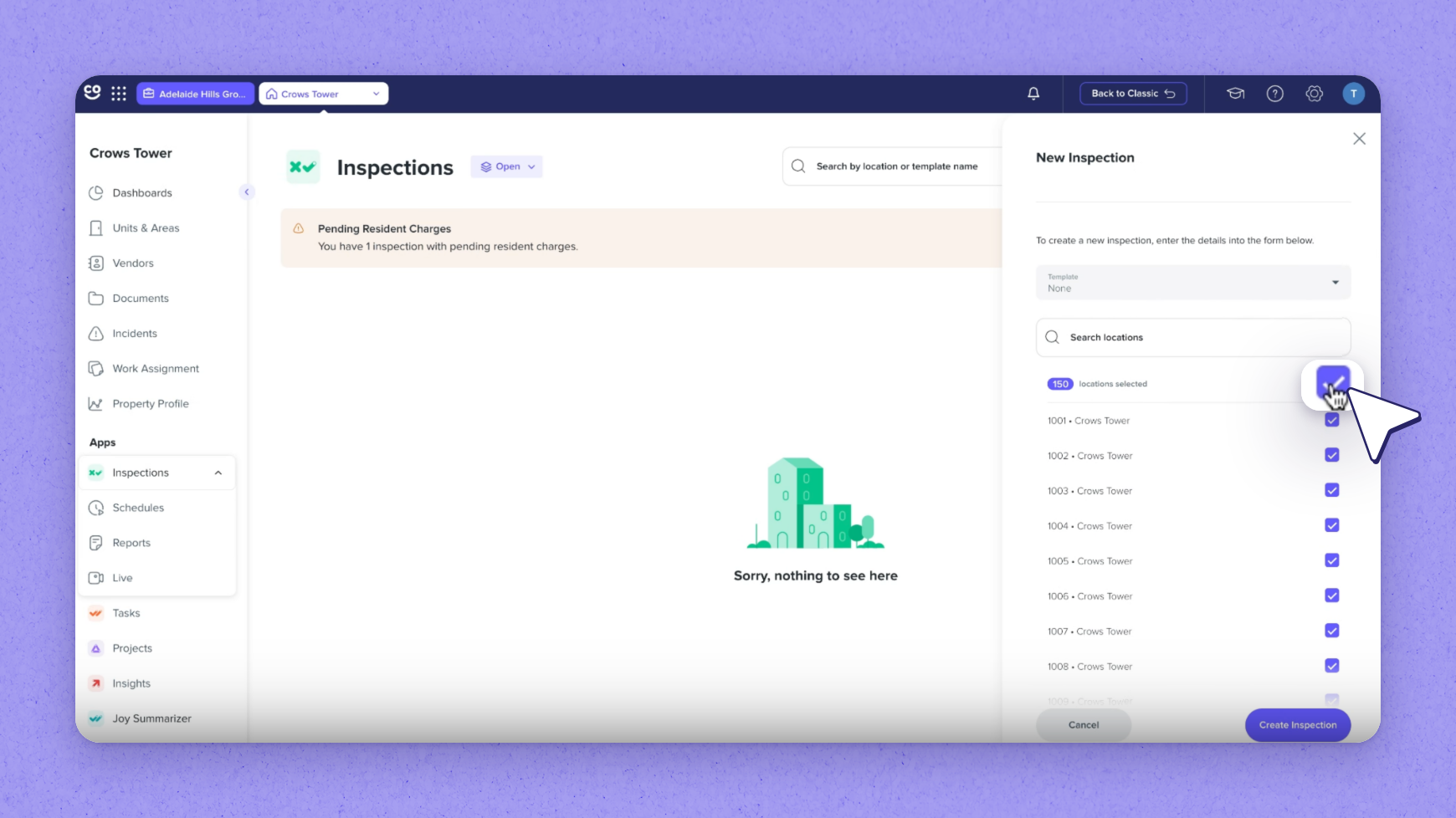Click the Create Inspection button
Image resolution: width=1456 pixels, height=818 pixels.
1297,725
